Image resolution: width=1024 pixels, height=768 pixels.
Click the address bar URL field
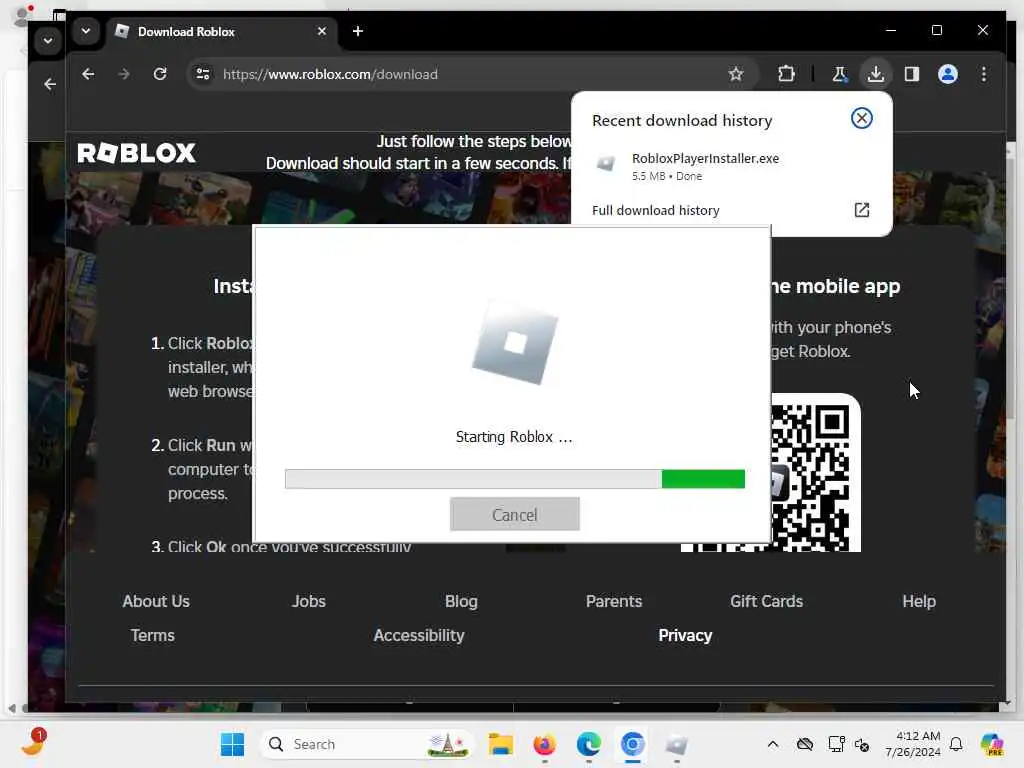tap(475, 74)
